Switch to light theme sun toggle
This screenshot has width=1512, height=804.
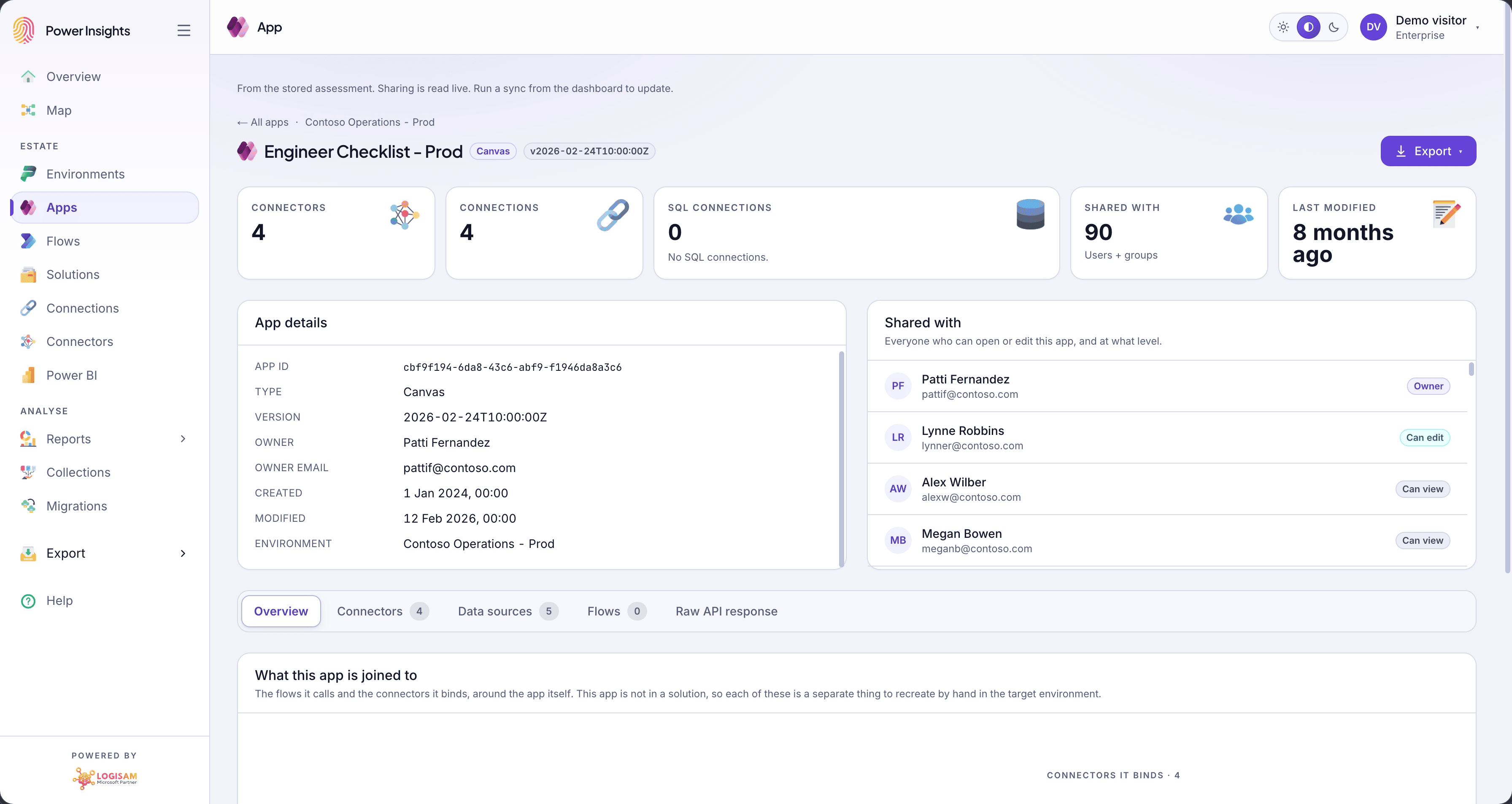[x=1283, y=27]
